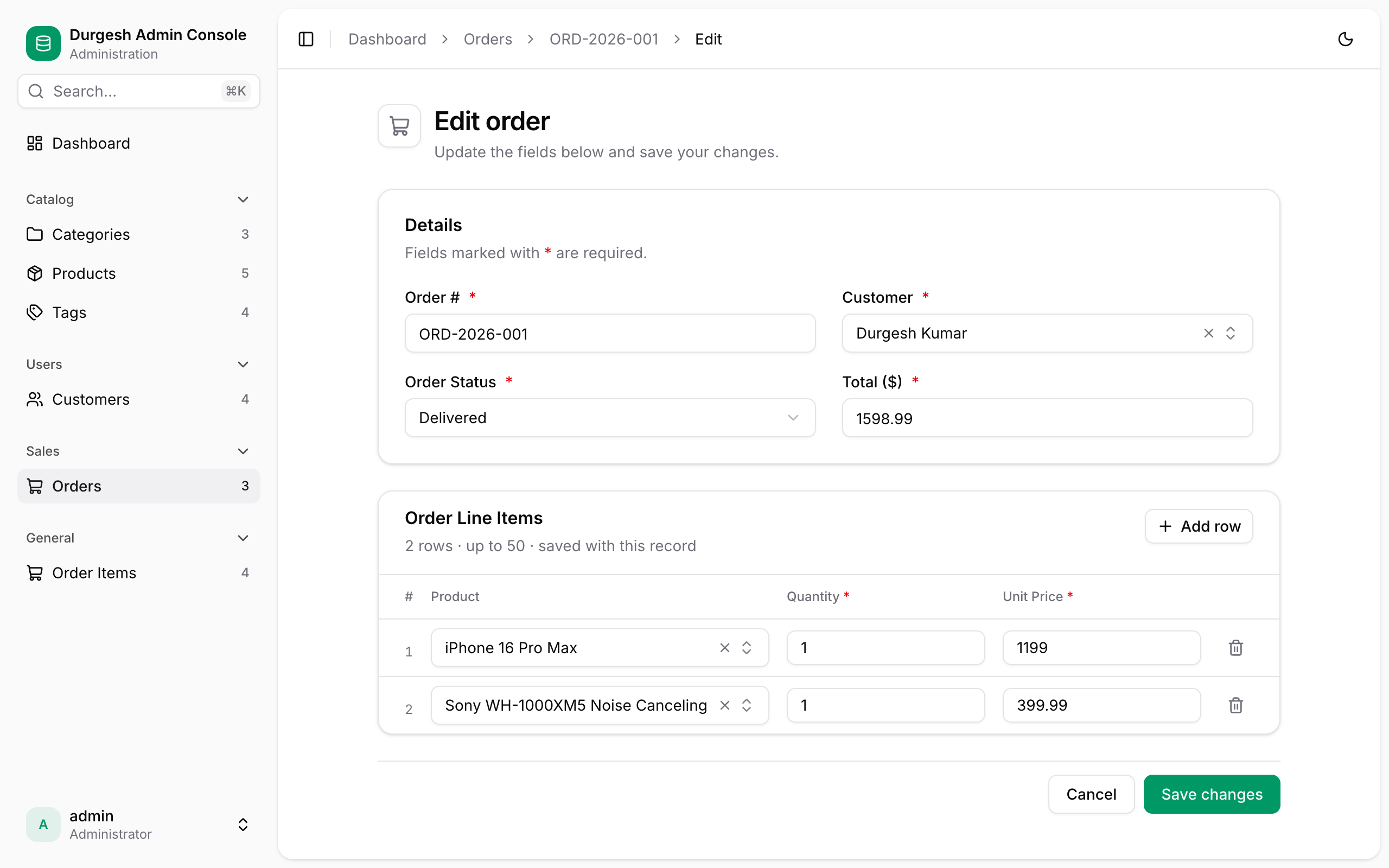Image resolution: width=1389 pixels, height=868 pixels.
Task: Click the Dashboard grid icon in sidebar
Action: coord(34,143)
